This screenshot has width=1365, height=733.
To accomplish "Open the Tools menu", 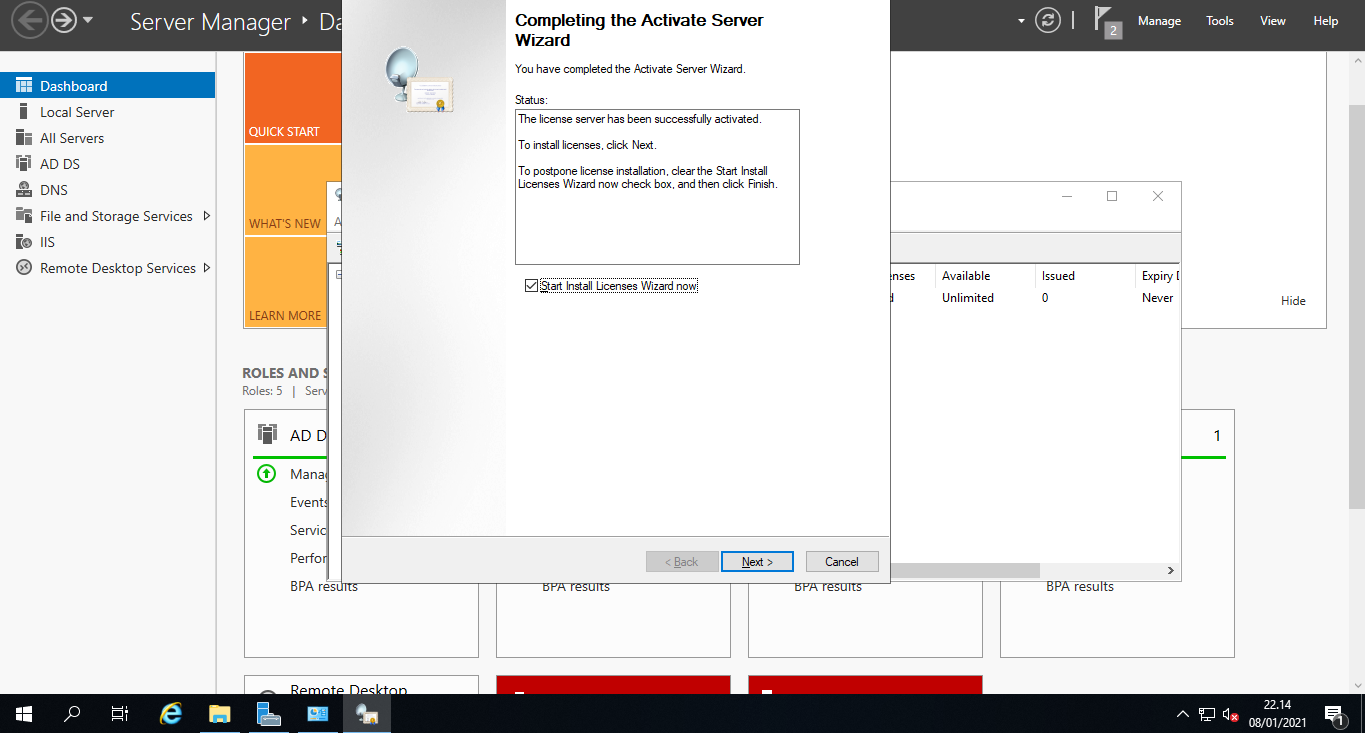I will 1219,20.
